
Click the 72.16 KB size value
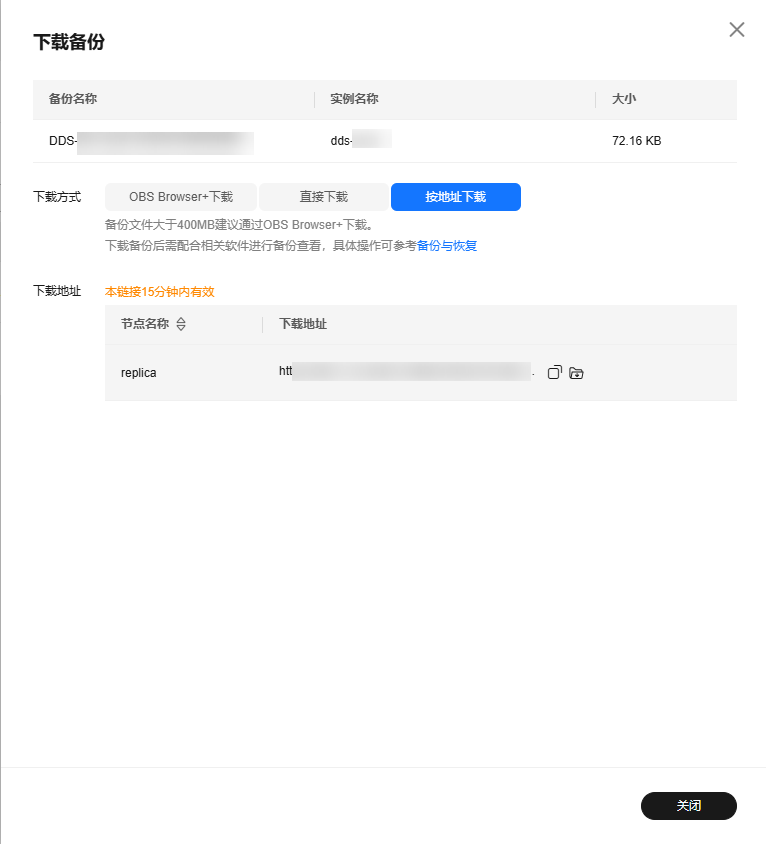click(x=636, y=141)
